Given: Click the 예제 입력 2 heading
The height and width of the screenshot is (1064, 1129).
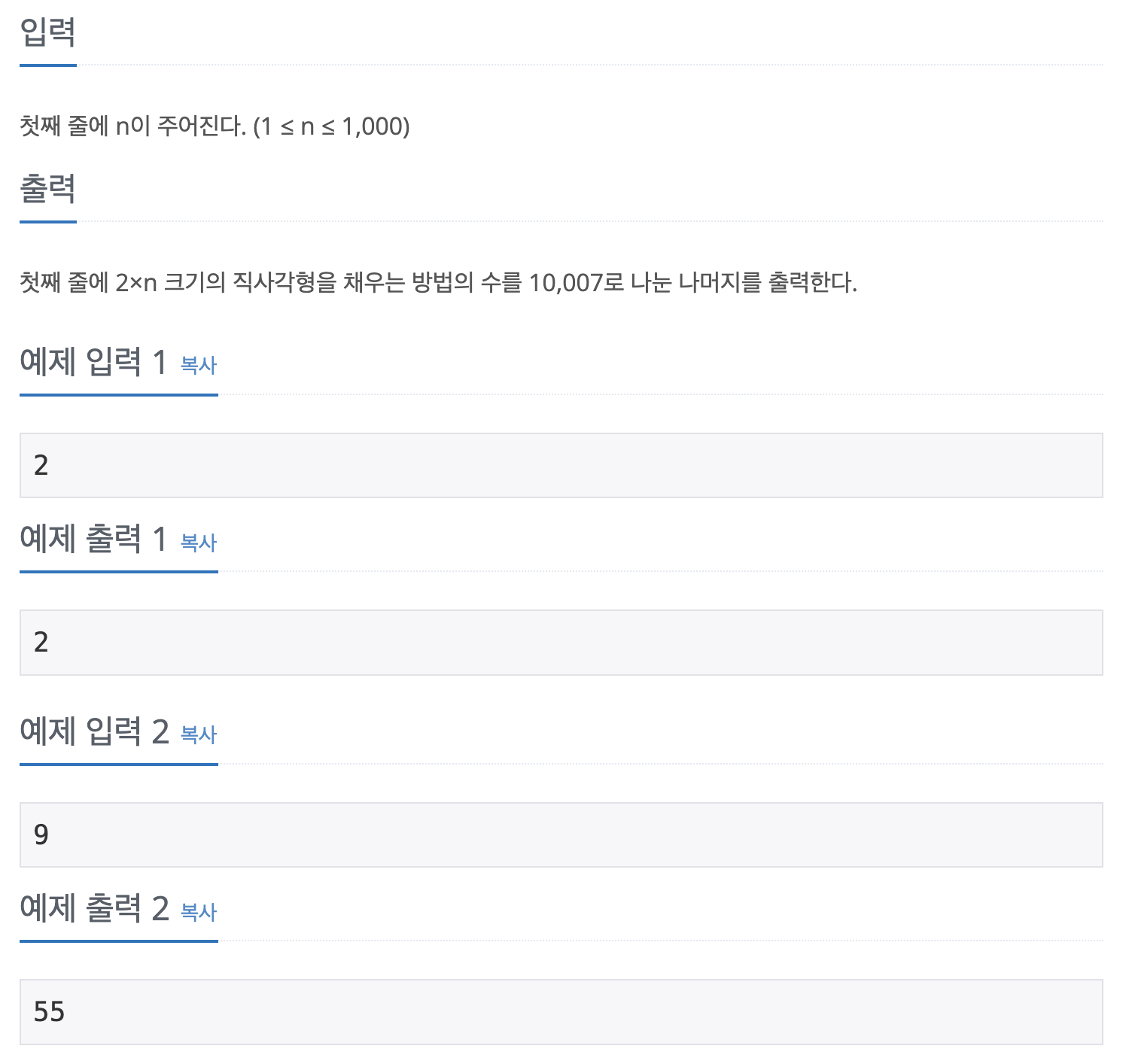Looking at the screenshot, I should click(94, 732).
